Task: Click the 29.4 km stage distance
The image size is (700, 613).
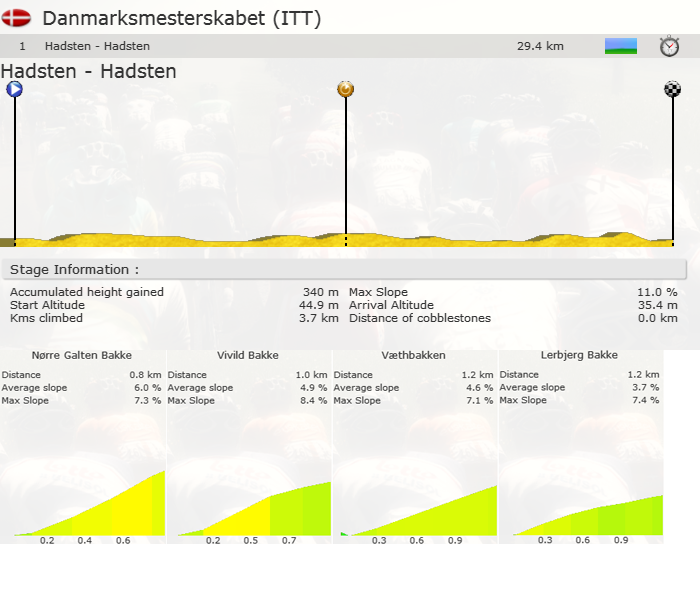Action: pyautogui.click(x=540, y=46)
